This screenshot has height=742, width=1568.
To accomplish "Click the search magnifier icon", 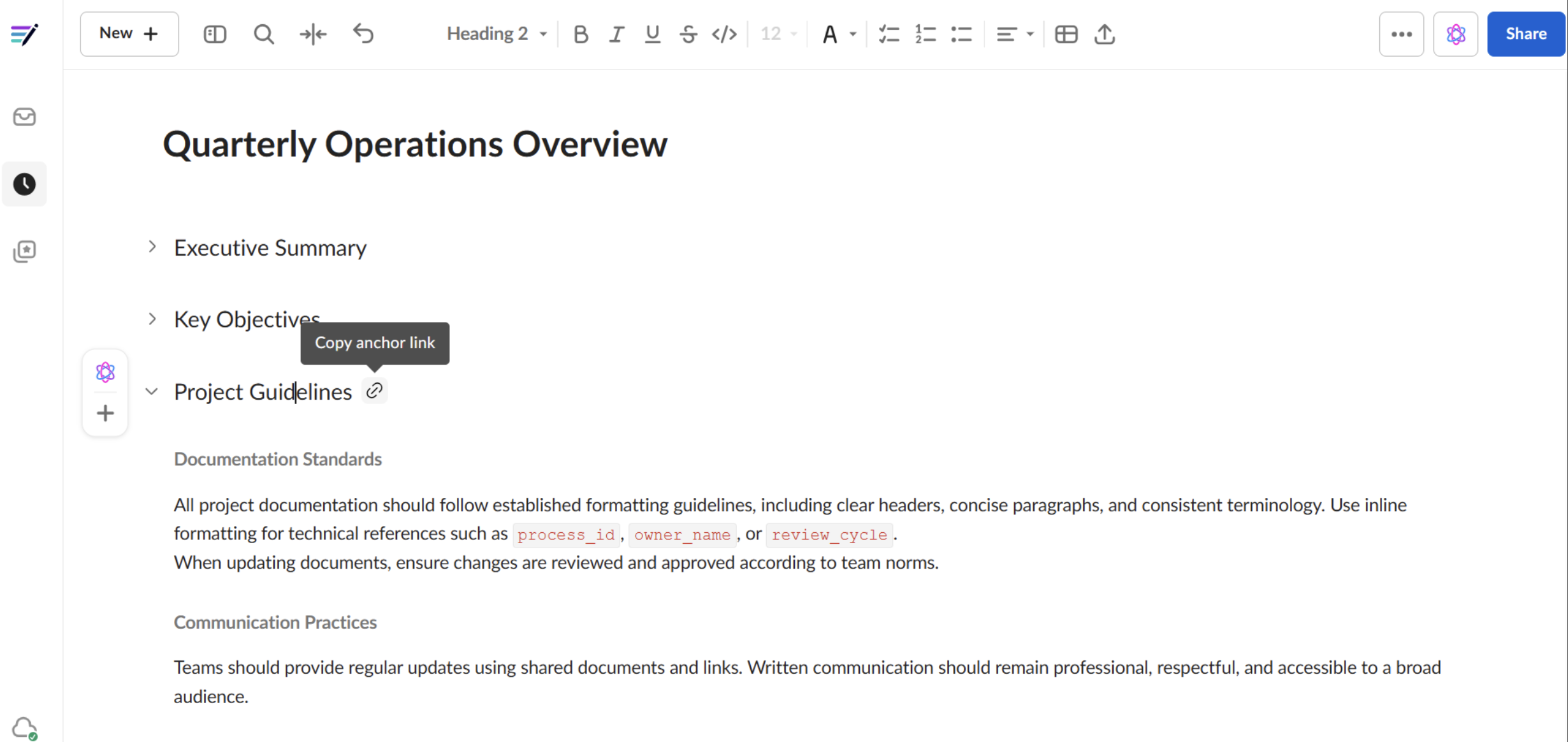I will [263, 34].
